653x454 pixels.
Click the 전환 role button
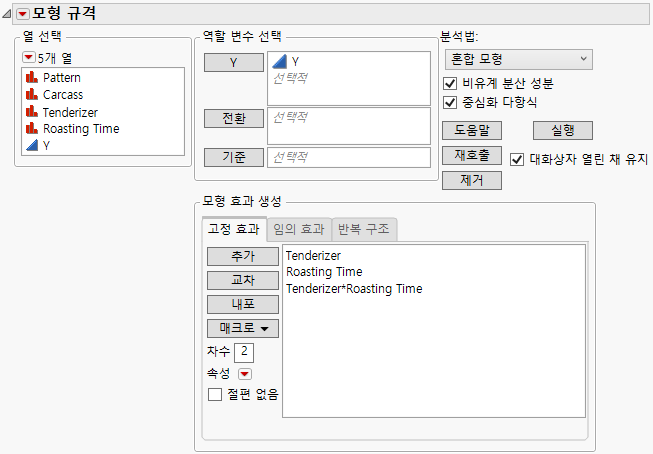tap(234, 118)
